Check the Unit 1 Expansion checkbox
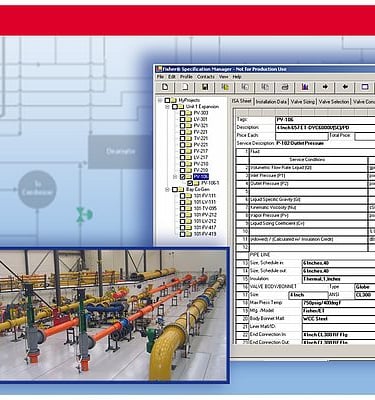 (174, 107)
